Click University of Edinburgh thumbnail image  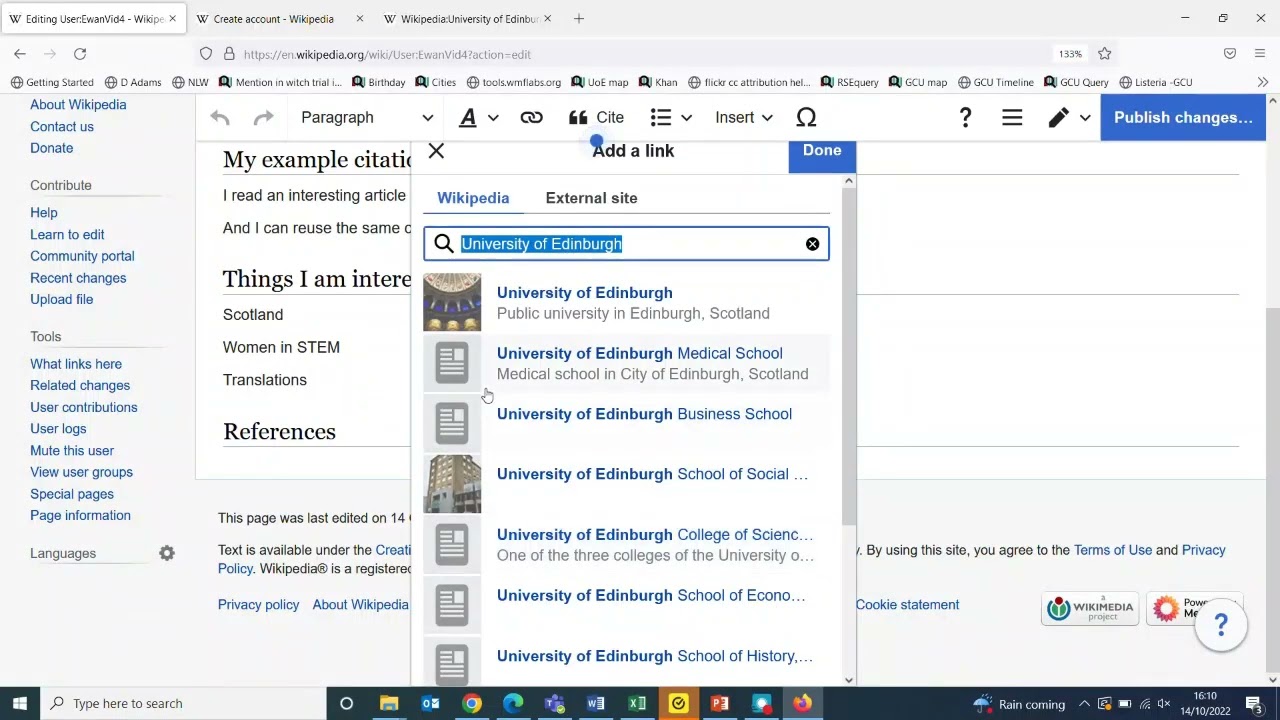pyautogui.click(x=452, y=302)
